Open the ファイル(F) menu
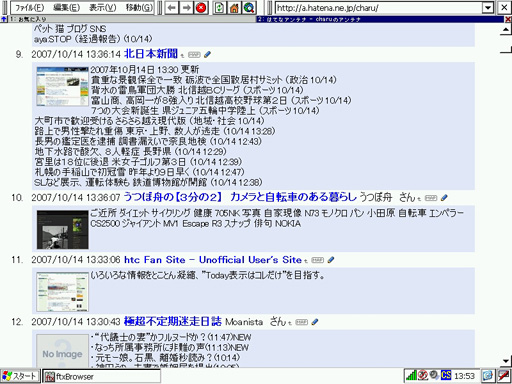Image resolution: width=512 pixels, height=384 pixels. (x=29, y=7)
